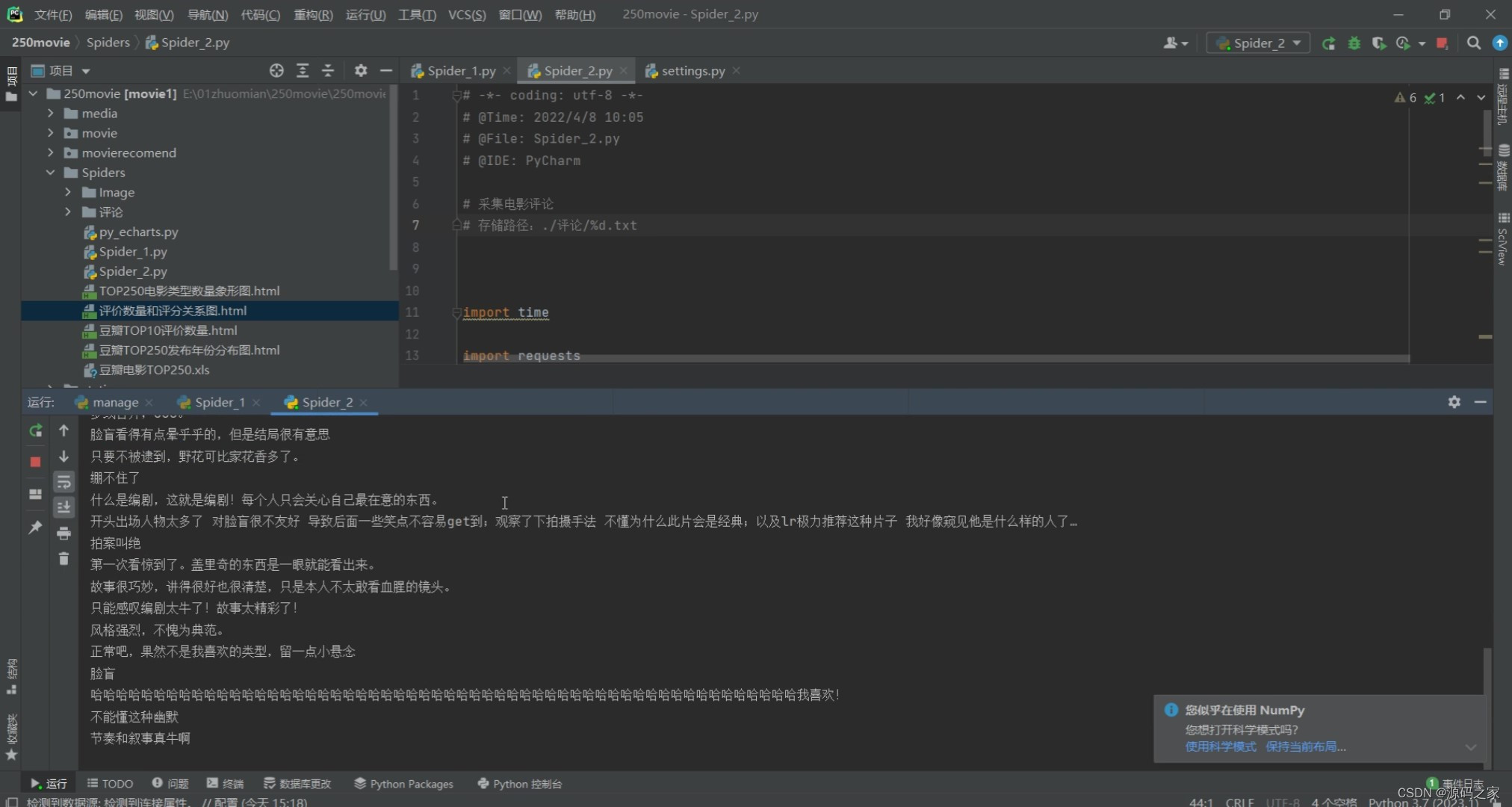Collapse the Spiders folder

tap(50, 173)
